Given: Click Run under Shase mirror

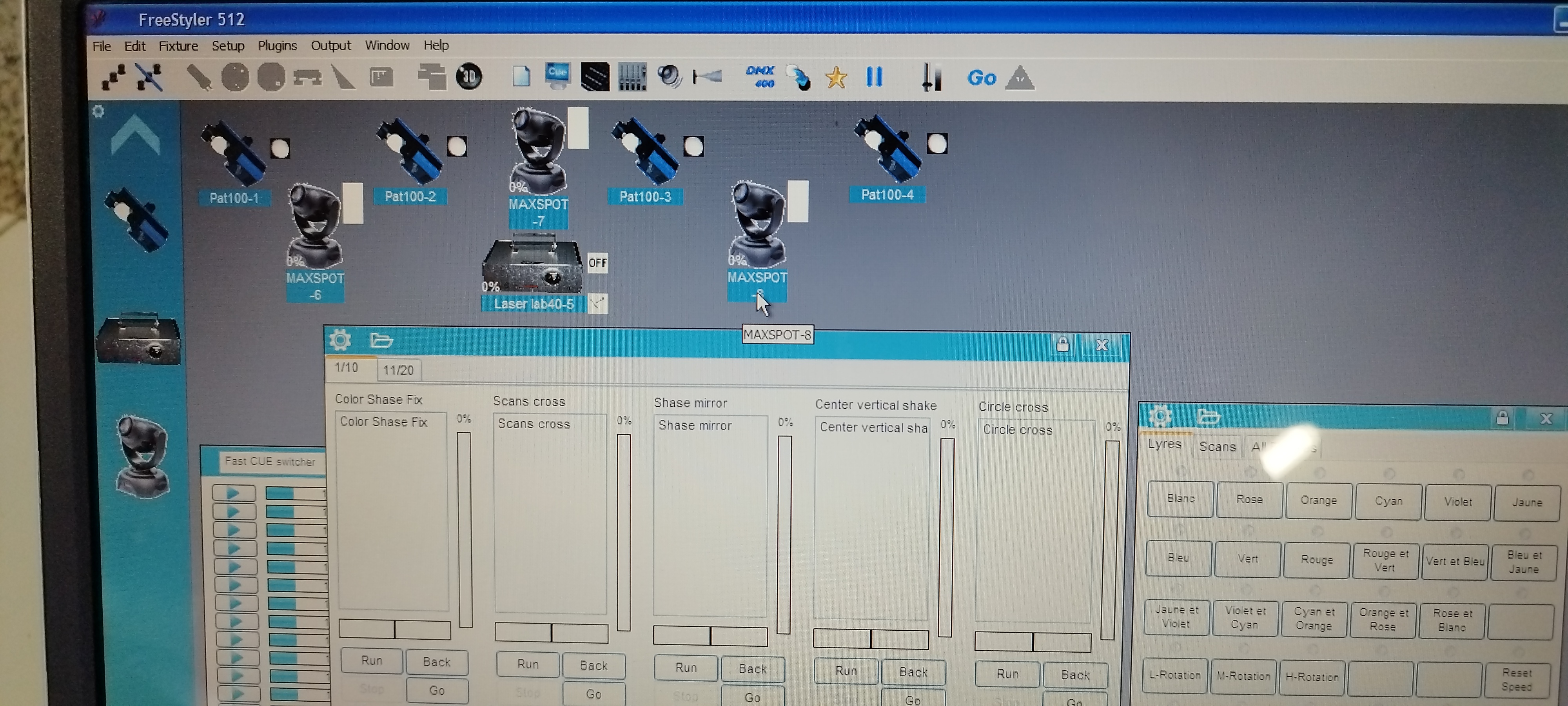Looking at the screenshot, I should click(x=686, y=668).
